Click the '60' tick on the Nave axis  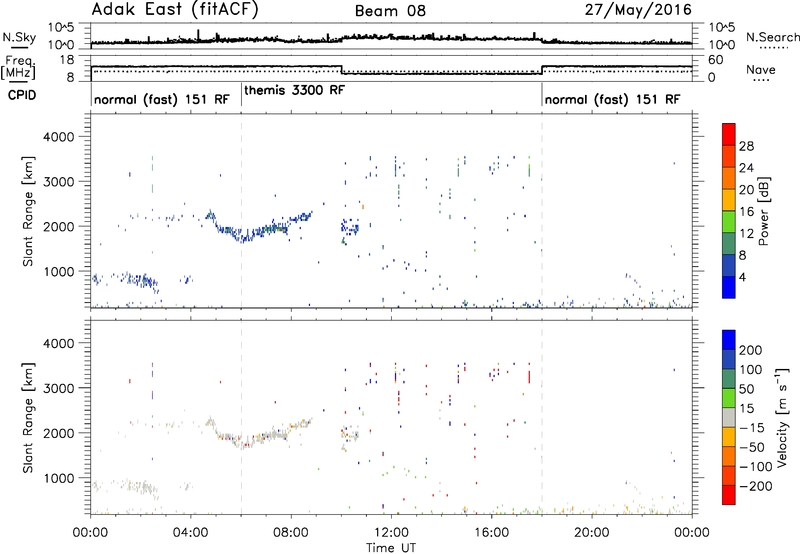coord(716,60)
